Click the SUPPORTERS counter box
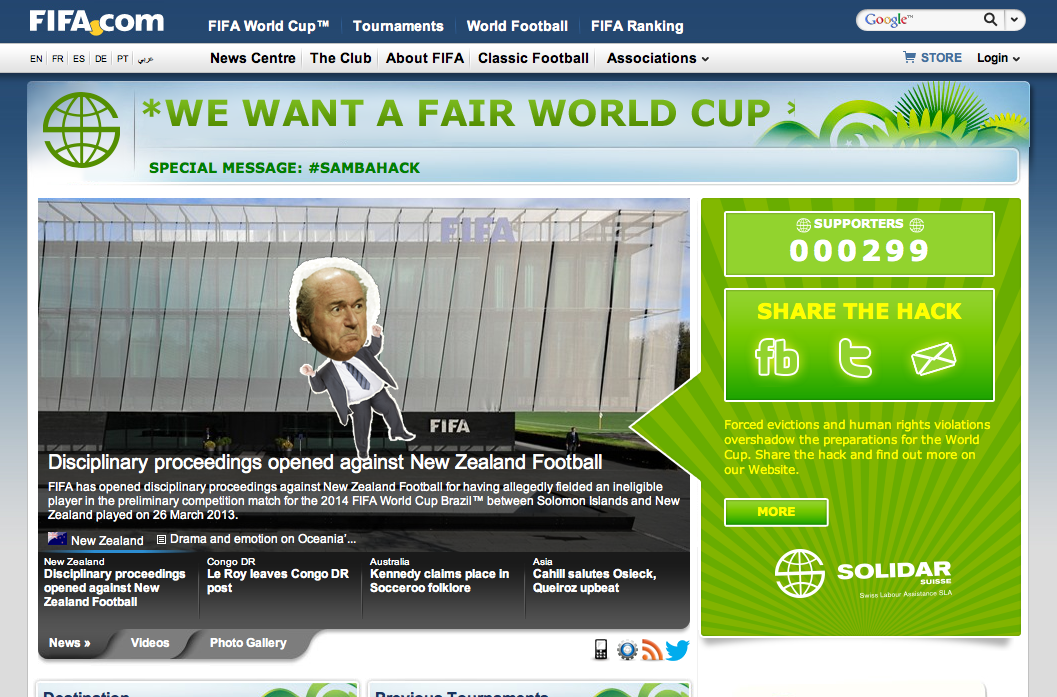Viewport: 1057px width, 697px height. (x=859, y=243)
